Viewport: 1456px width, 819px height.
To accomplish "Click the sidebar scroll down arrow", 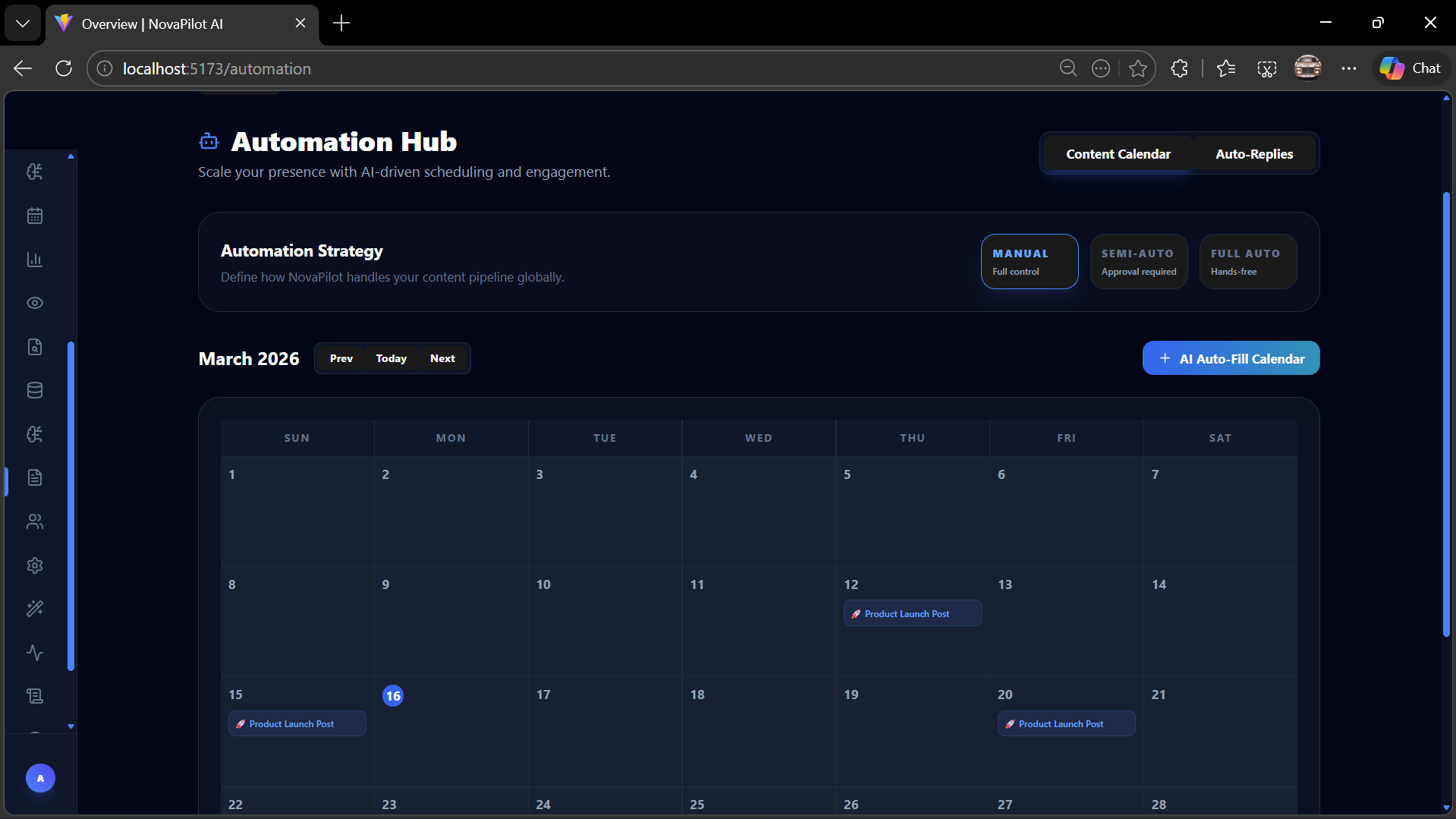I will (71, 726).
